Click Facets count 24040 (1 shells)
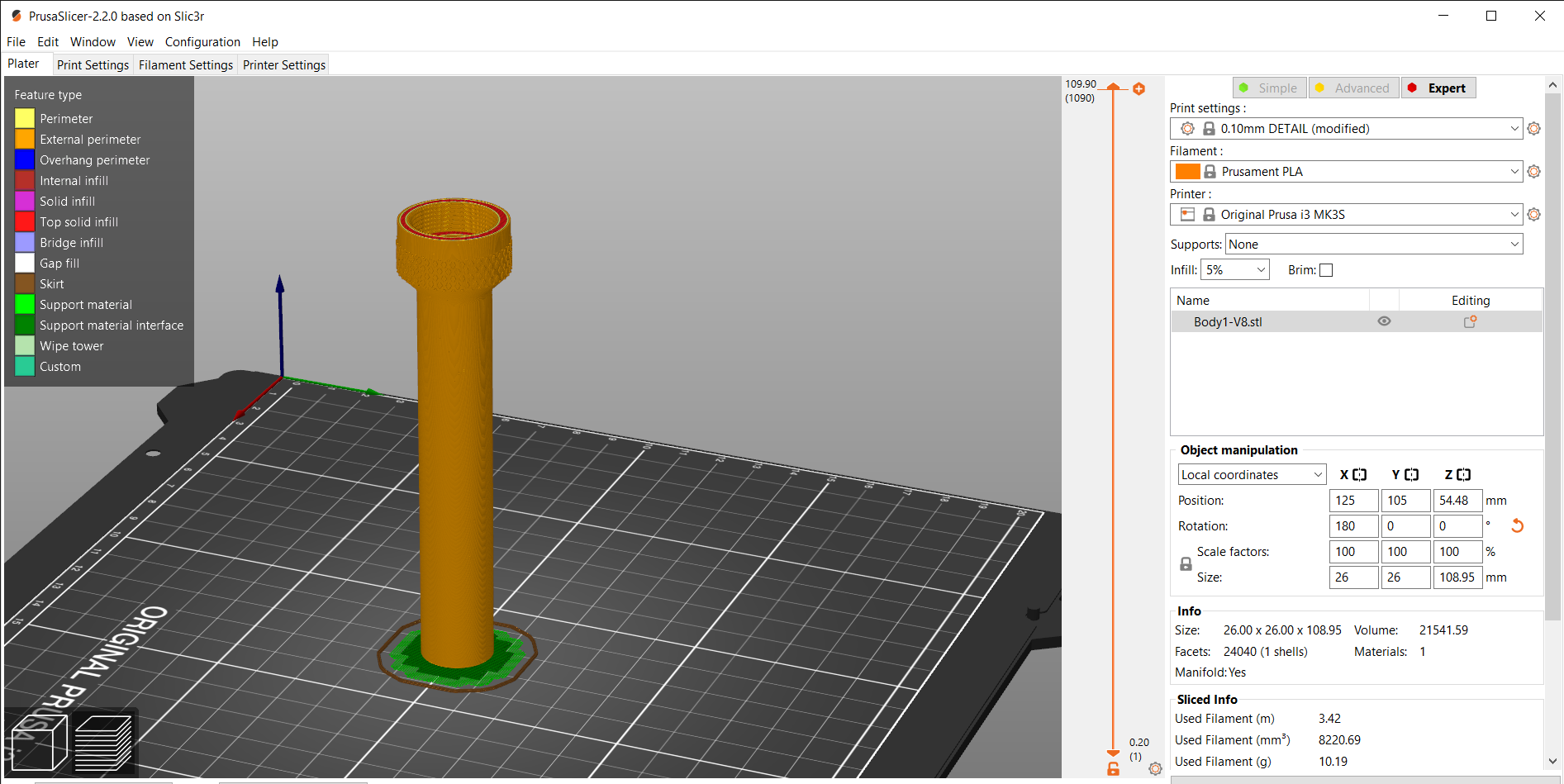This screenshot has width=1564, height=784. pos(1265,652)
